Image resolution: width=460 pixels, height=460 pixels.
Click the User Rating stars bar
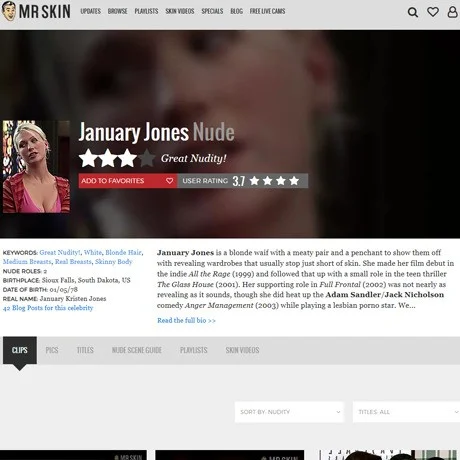pyautogui.click(x=243, y=181)
